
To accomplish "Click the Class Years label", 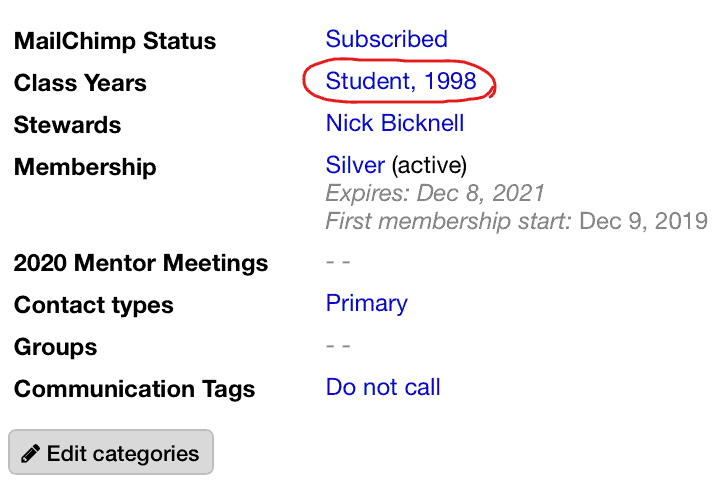I will (80, 83).
